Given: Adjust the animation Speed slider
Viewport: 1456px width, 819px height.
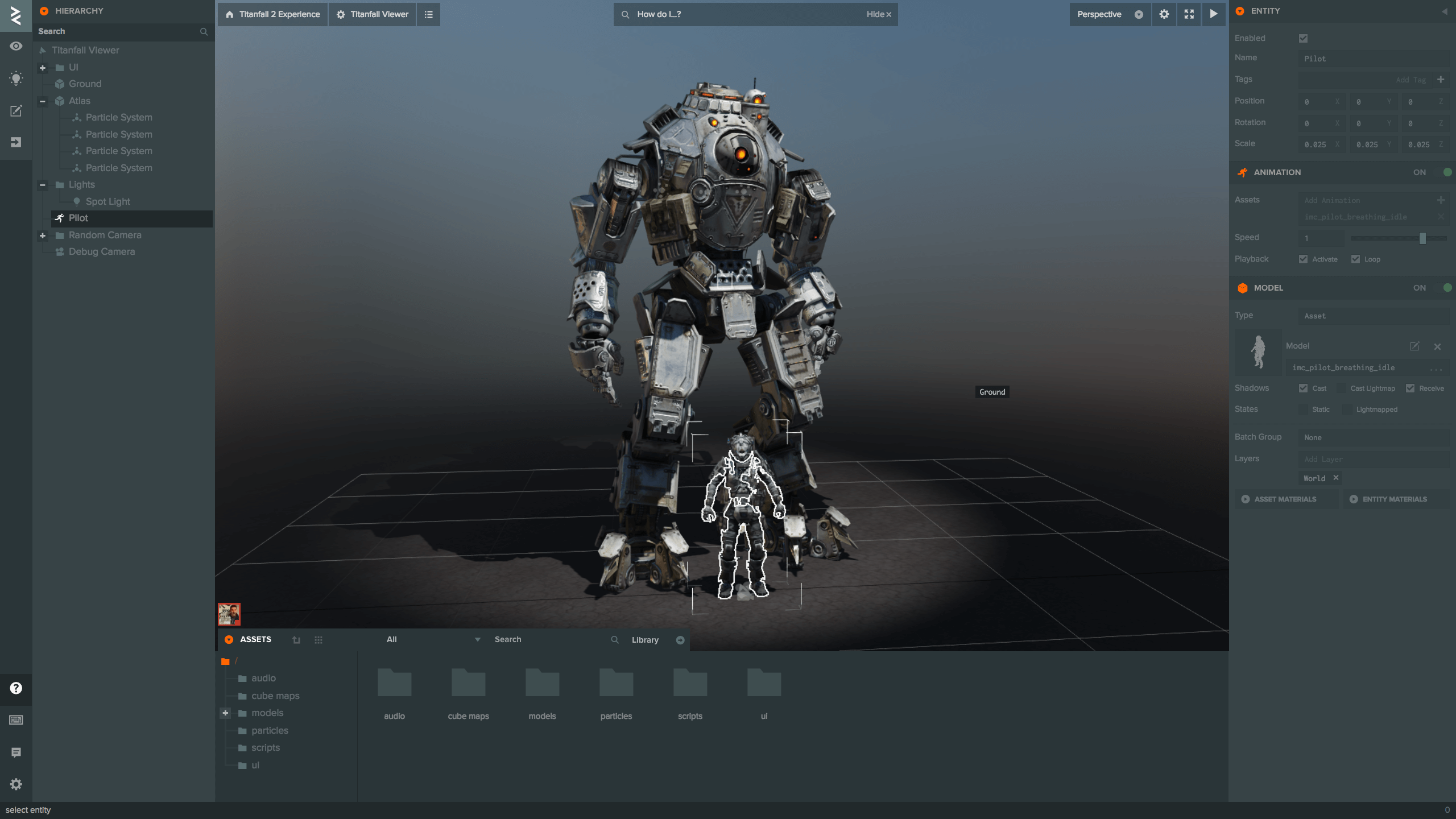Looking at the screenshot, I should pyautogui.click(x=1422, y=238).
